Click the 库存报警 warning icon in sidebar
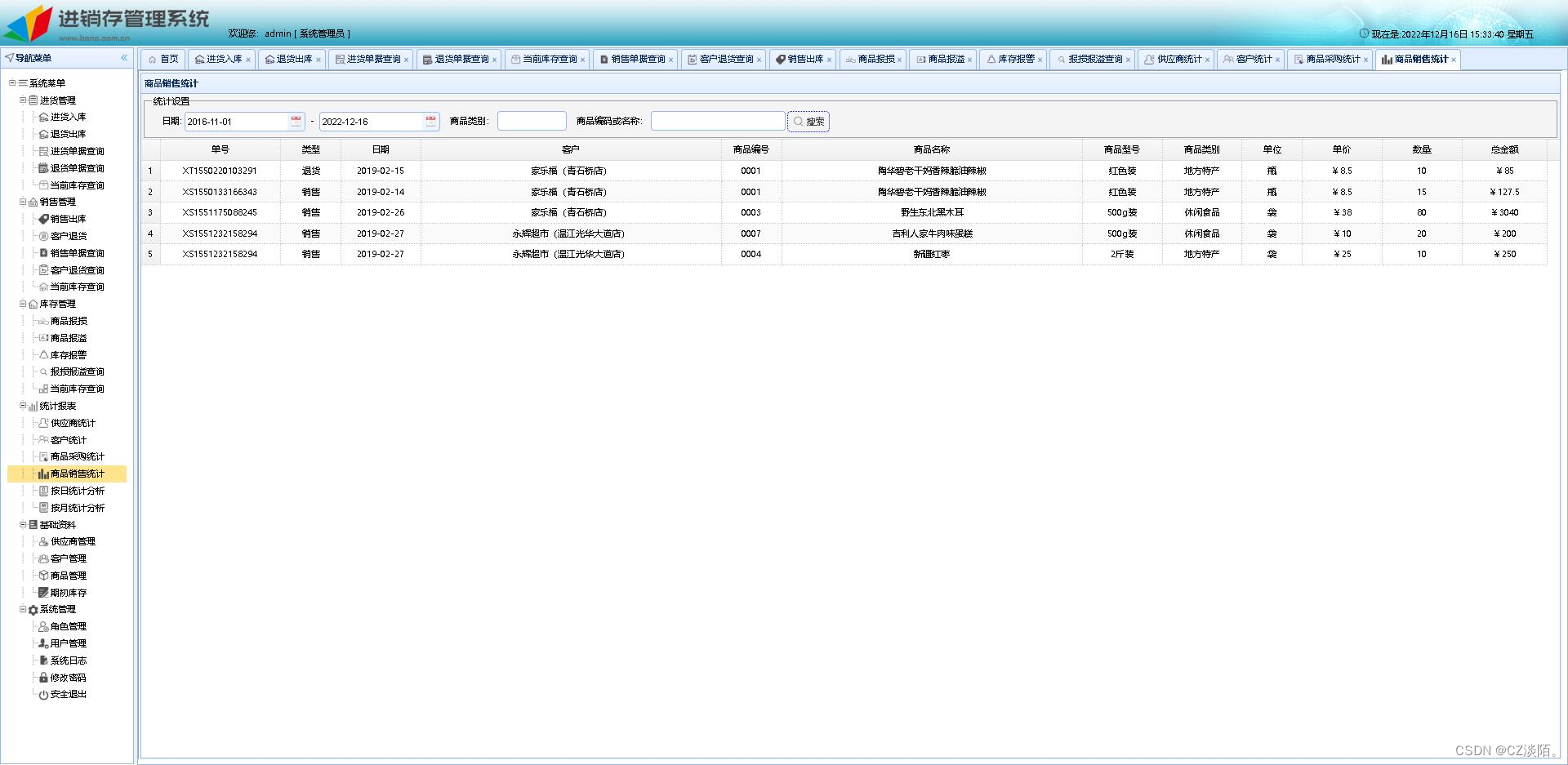The height and width of the screenshot is (765, 1568). 43,355
